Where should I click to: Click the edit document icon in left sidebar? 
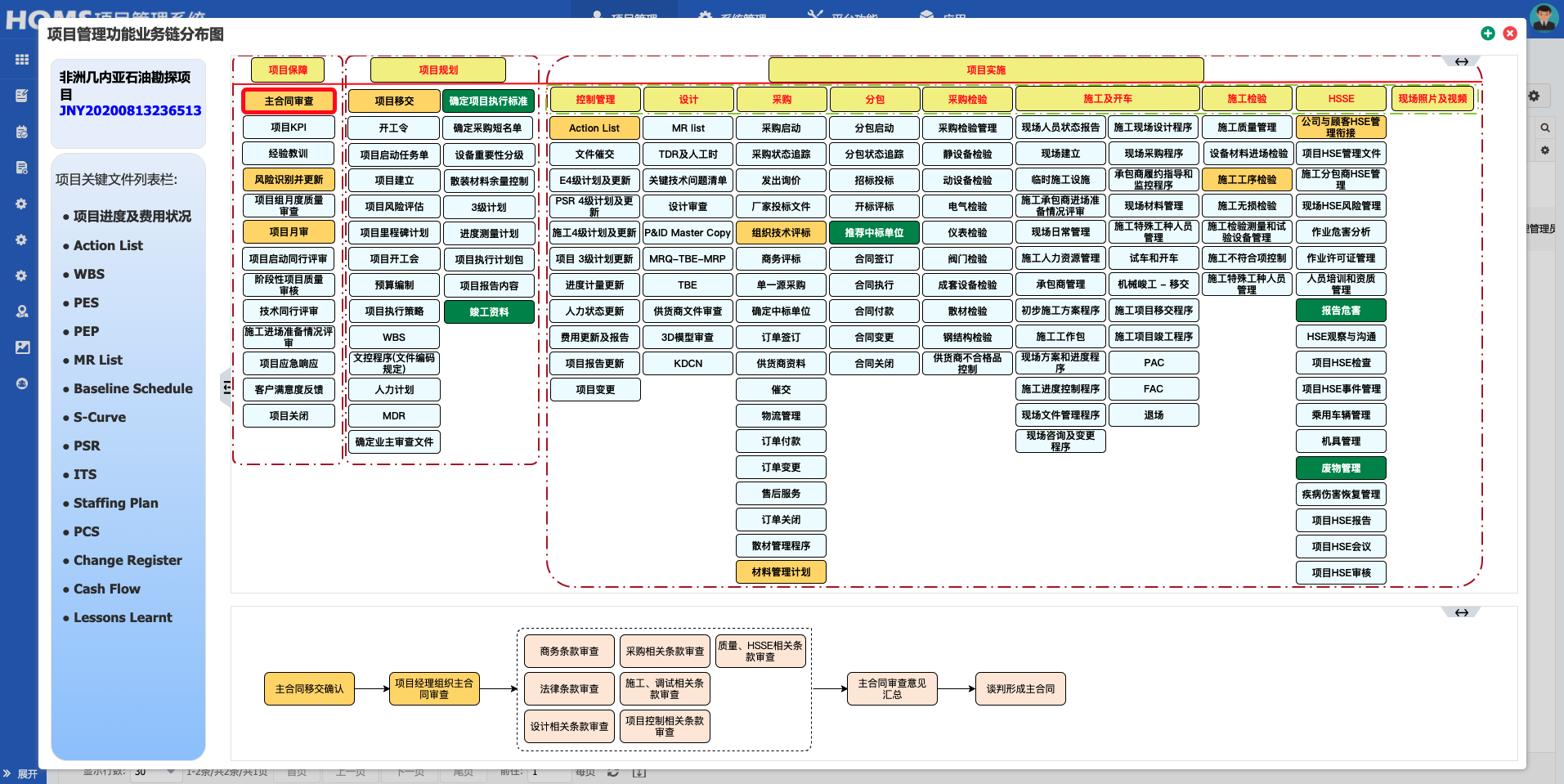22,96
